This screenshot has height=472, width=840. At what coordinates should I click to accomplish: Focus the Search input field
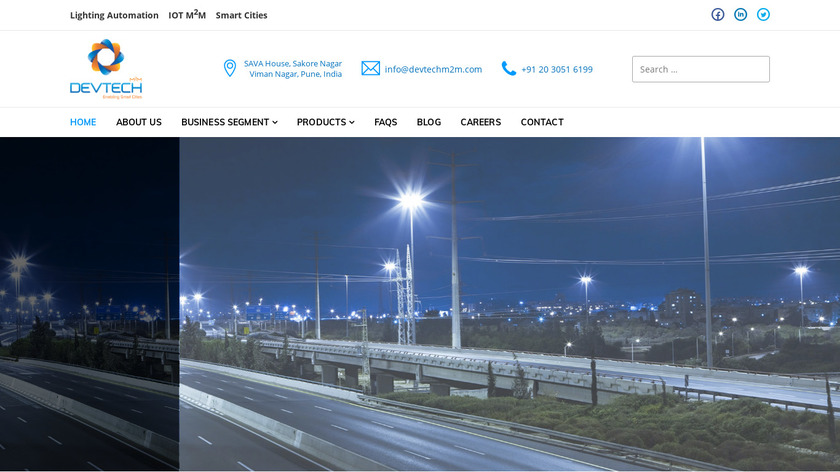[701, 69]
